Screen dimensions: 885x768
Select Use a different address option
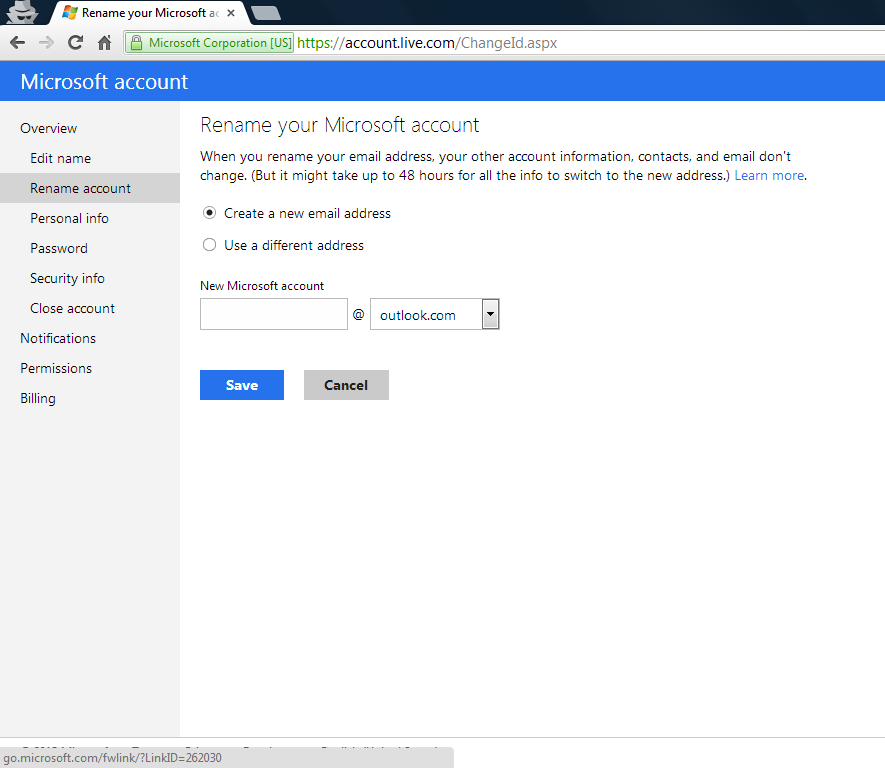click(x=209, y=245)
